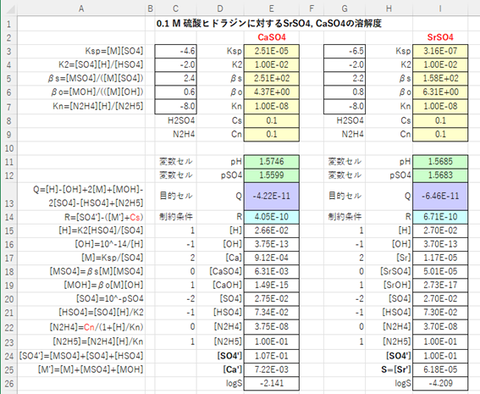Select the CaSO4 logS value -2.141
480x394 pixels.
pos(271,383)
